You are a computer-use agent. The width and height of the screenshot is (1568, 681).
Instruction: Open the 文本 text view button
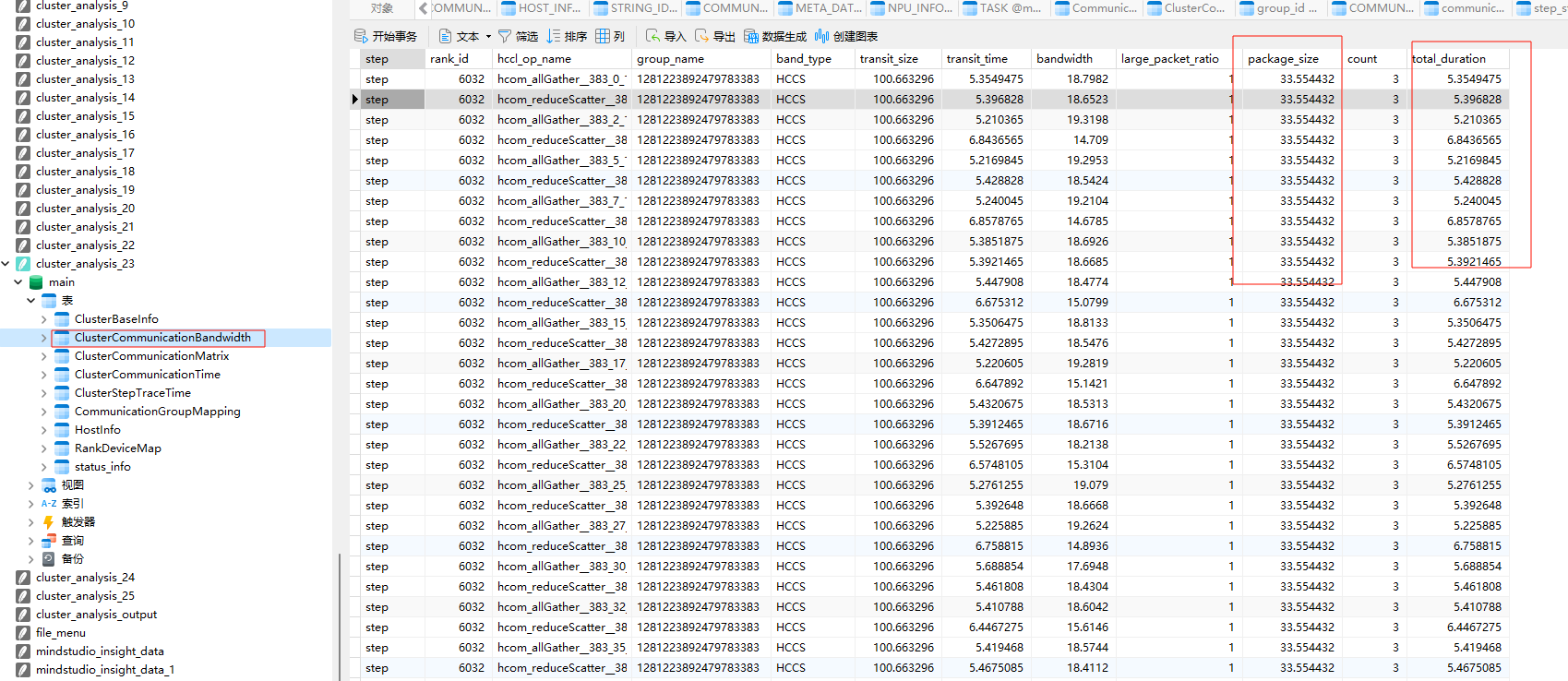tap(460, 36)
